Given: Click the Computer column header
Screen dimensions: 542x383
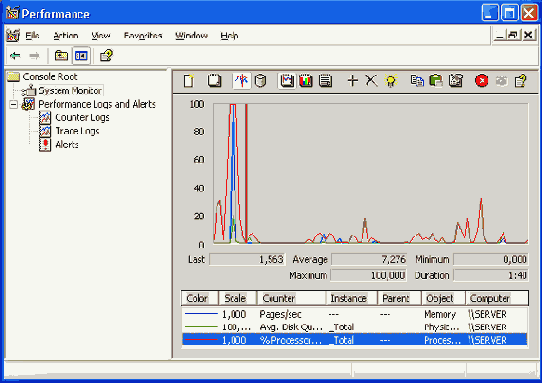Looking at the screenshot, I should [497, 298].
